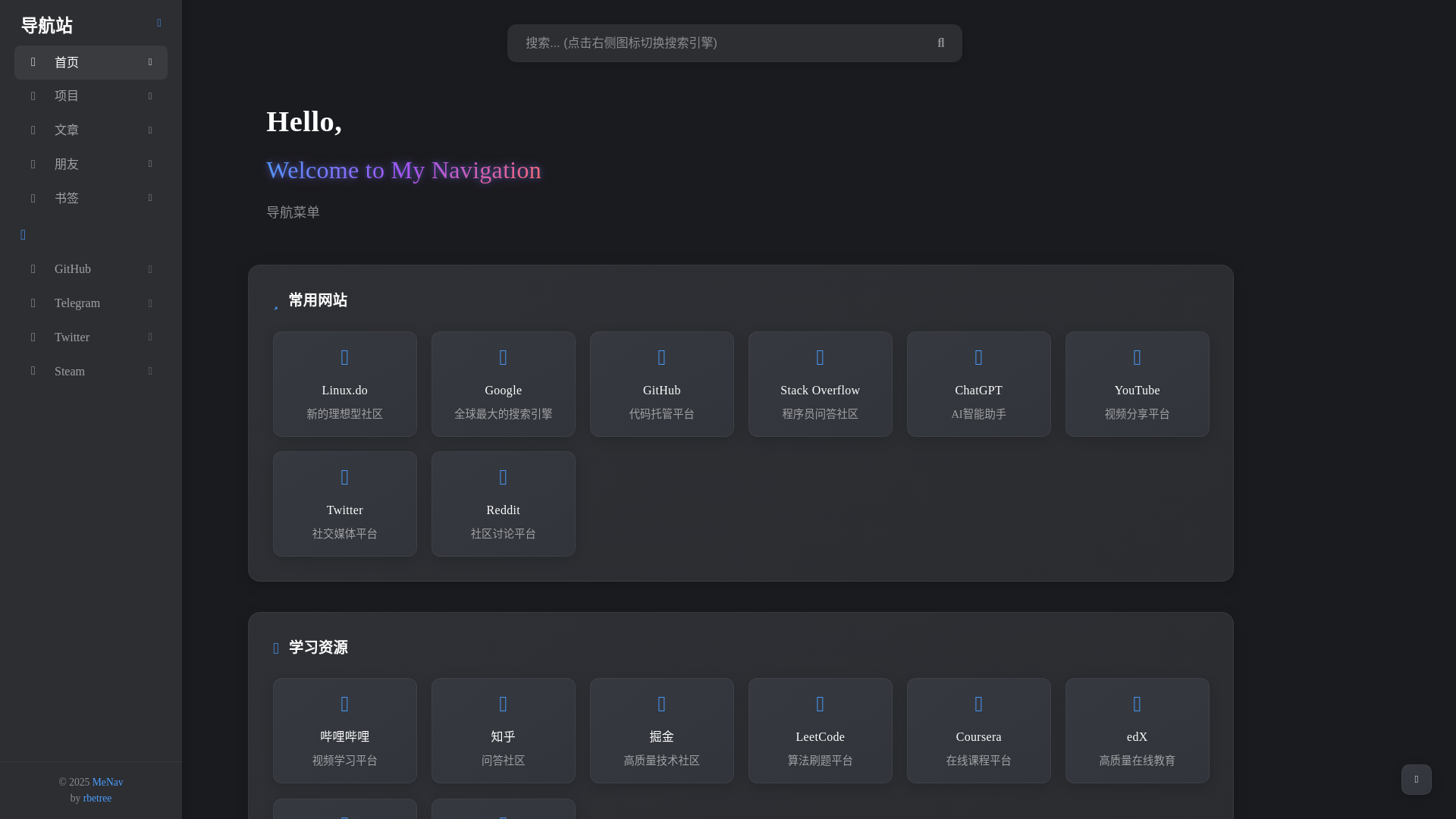Click the 哔哩哔哩 card icon
The height and width of the screenshot is (819, 1456).
pyautogui.click(x=345, y=704)
